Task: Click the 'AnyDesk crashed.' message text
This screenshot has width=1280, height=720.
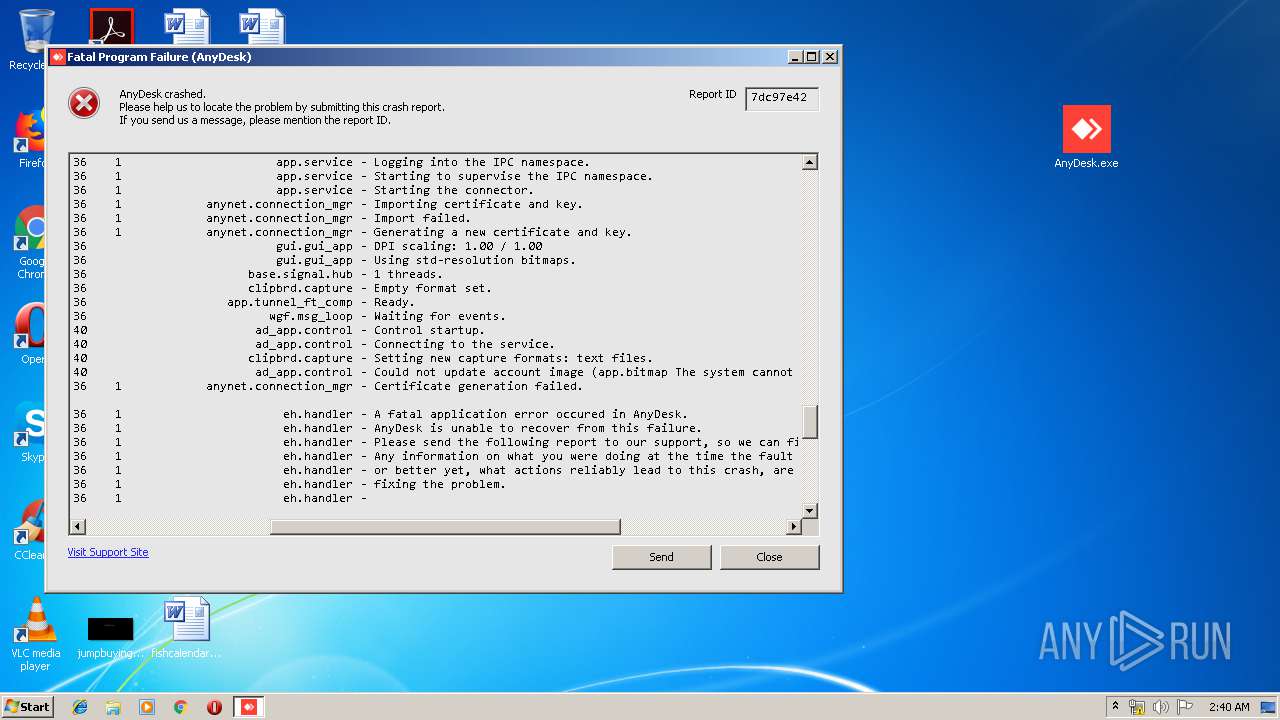Action: point(162,94)
